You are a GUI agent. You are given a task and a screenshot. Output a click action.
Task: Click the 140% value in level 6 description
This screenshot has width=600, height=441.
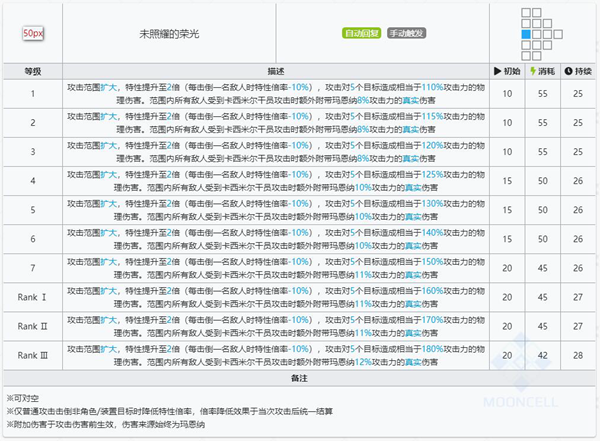[x=432, y=233]
